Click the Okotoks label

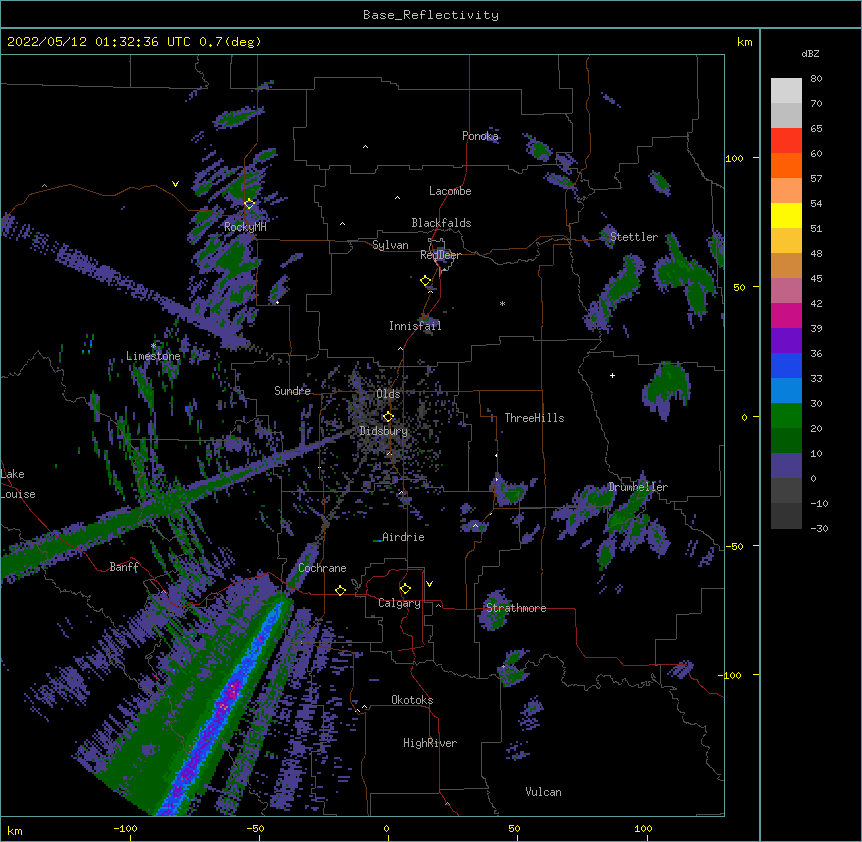click(412, 700)
